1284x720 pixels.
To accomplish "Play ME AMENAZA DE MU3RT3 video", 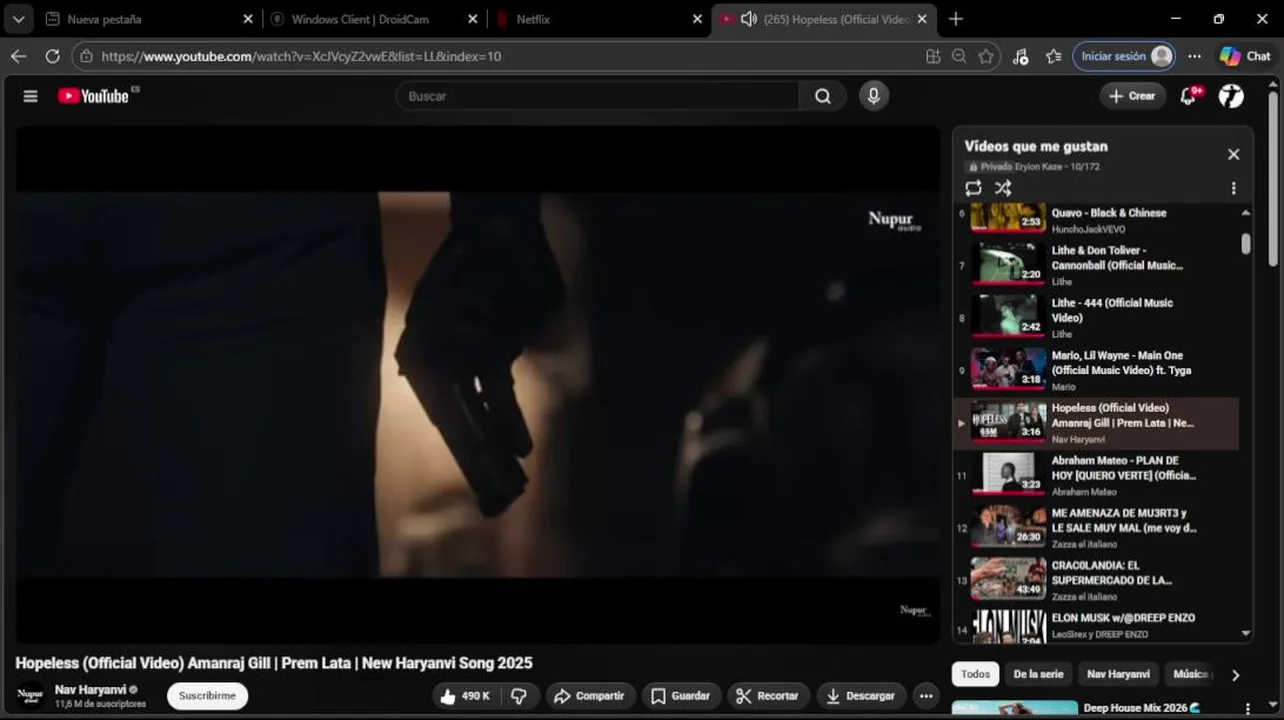I will (x=1096, y=527).
